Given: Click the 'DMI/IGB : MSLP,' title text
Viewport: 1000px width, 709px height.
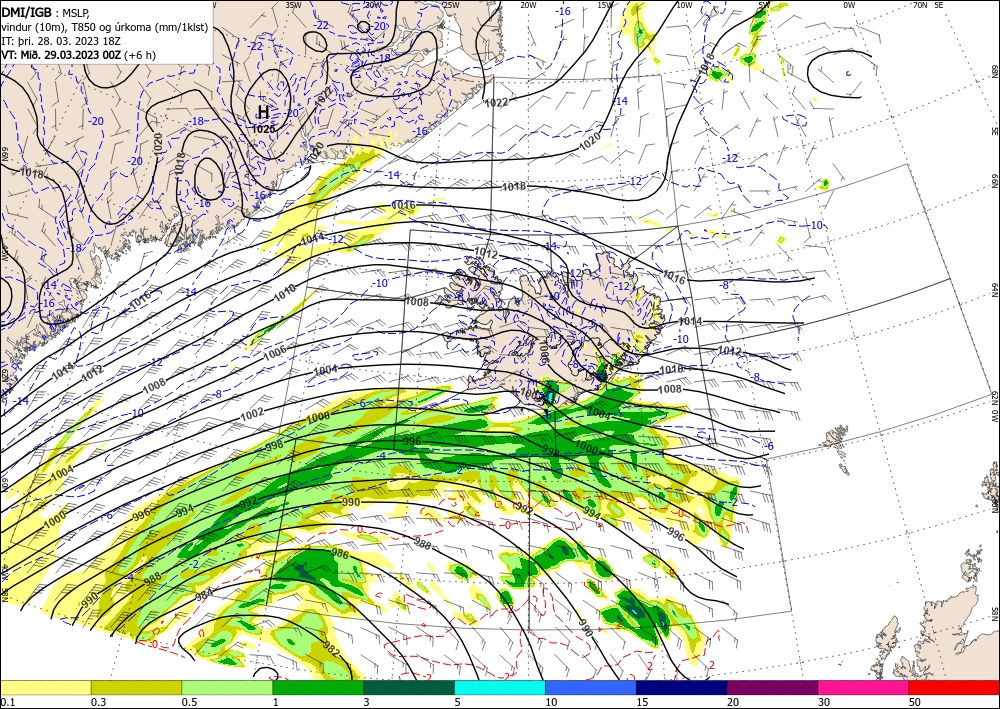Looking at the screenshot, I should point(45,11).
